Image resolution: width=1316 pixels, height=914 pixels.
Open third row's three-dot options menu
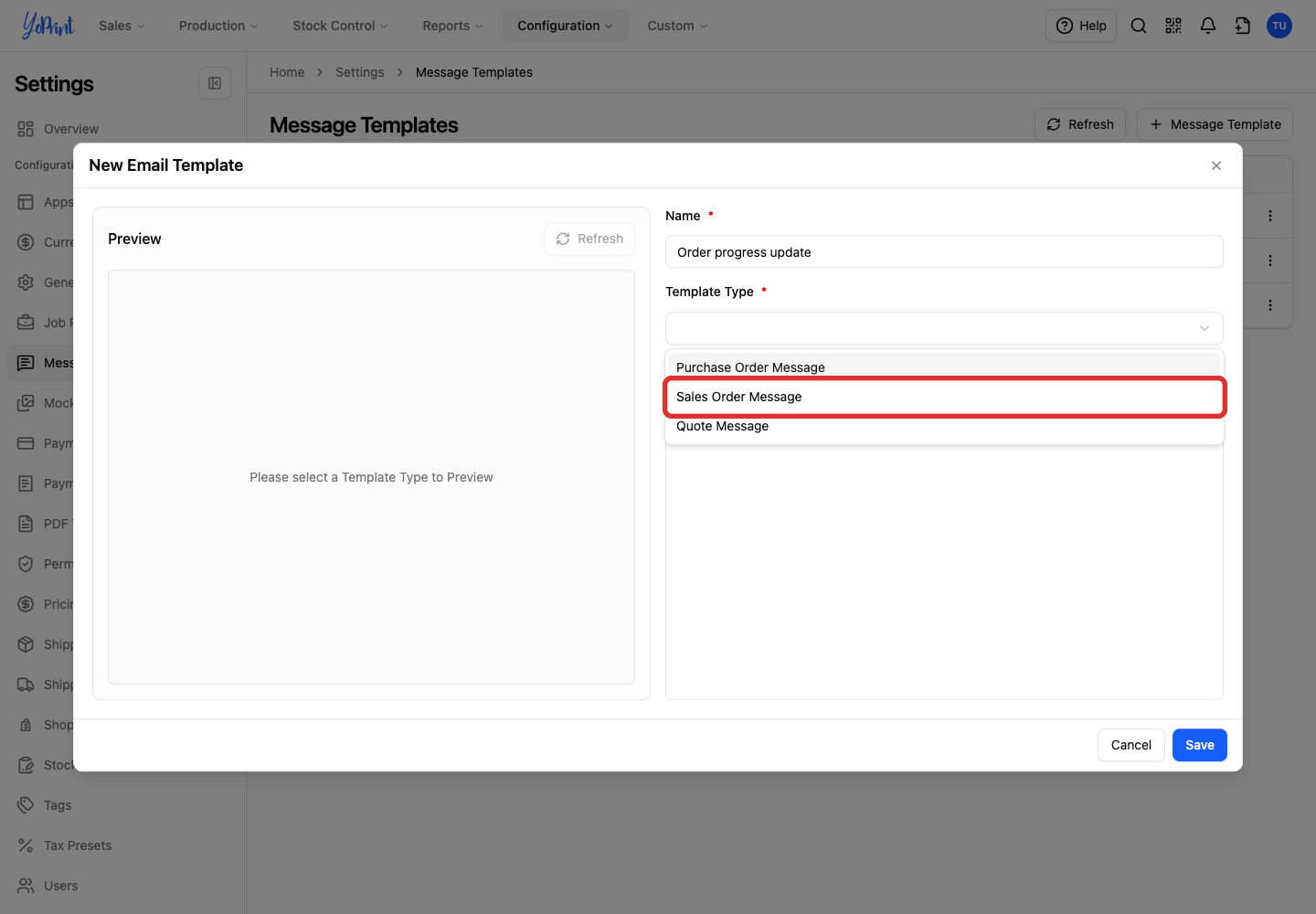tap(1270, 305)
